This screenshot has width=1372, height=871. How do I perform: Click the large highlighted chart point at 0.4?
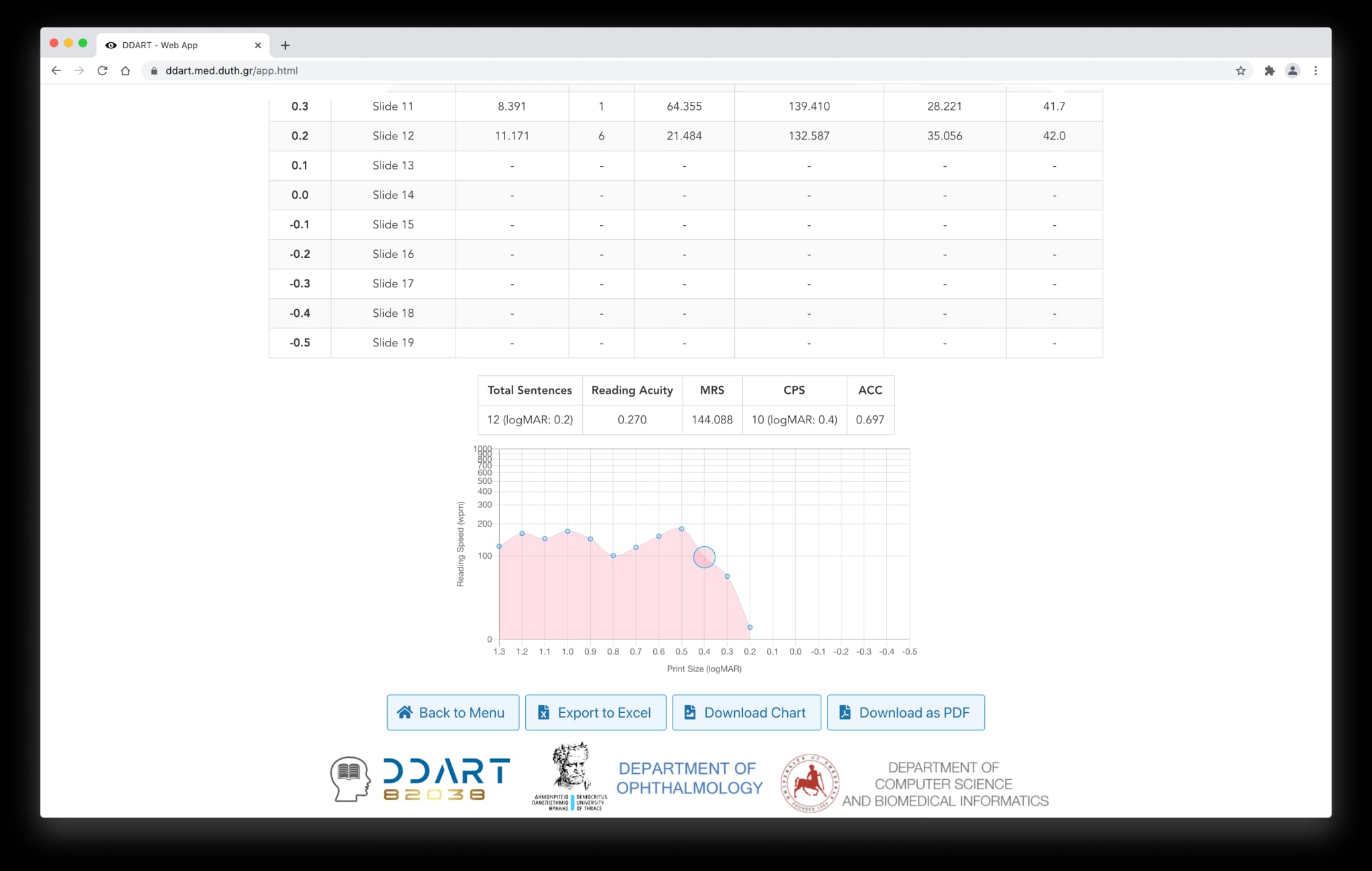coord(704,557)
